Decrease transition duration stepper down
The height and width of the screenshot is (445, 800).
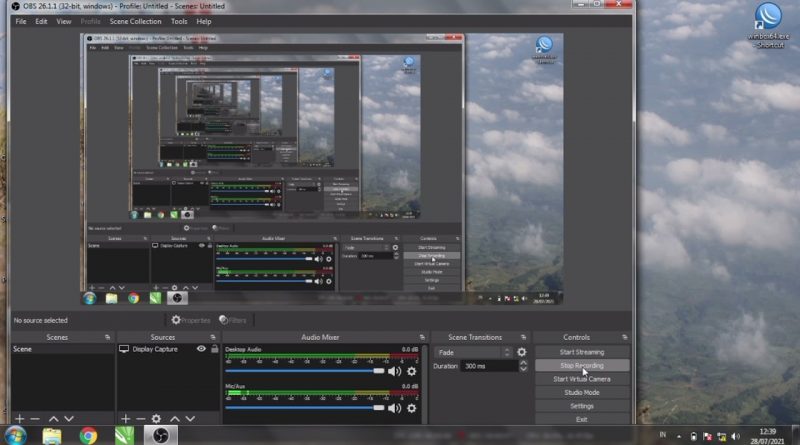coord(523,369)
